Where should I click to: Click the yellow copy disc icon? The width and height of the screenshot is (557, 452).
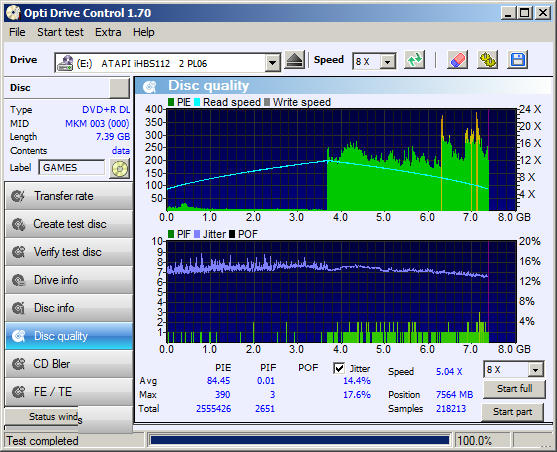(x=488, y=60)
